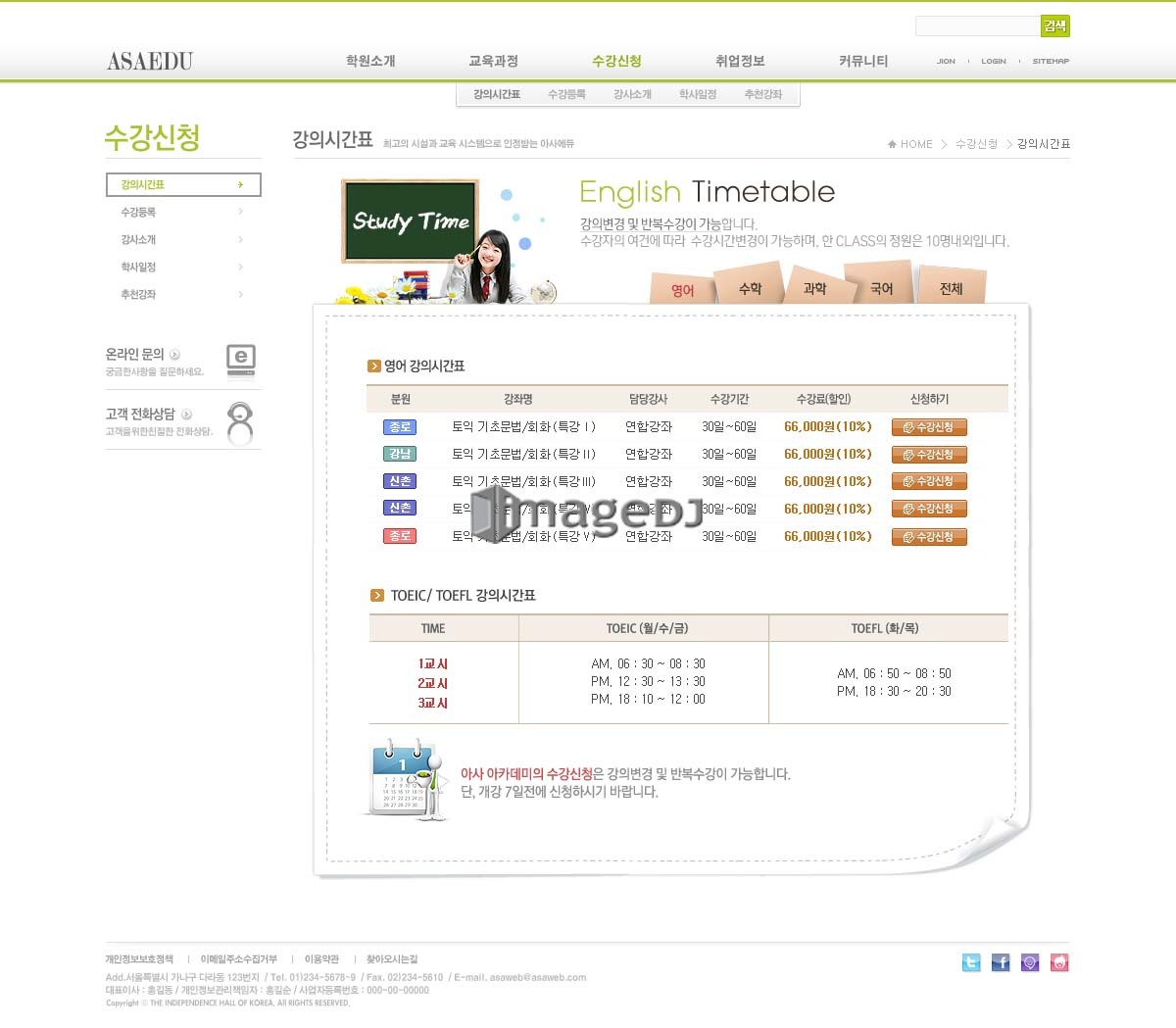Click the round arrow beside 고객 전화상담
Screen dimensions: 1176x1028
pyautogui.click(x=186, y=415)
